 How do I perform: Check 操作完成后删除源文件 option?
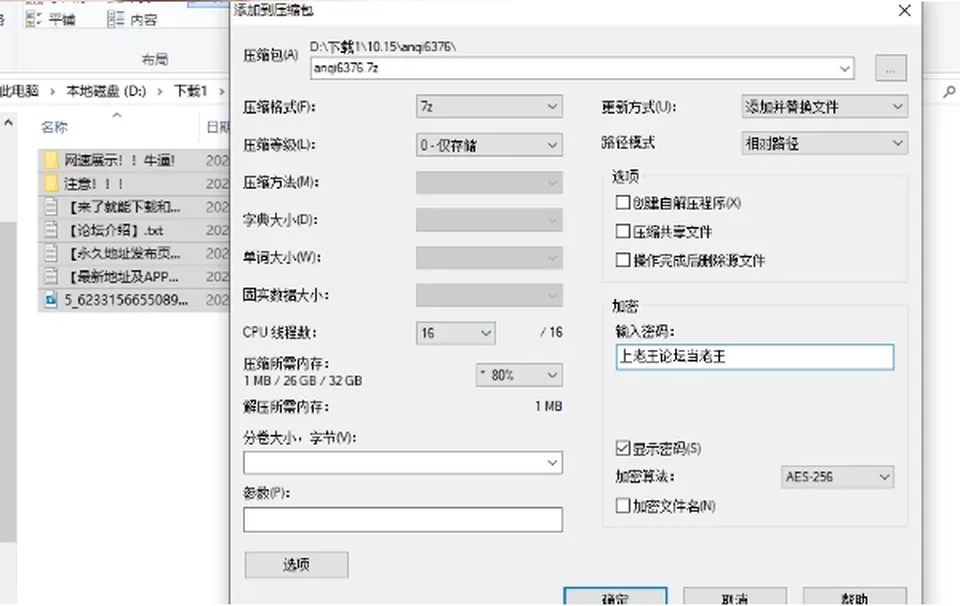click(x=623, y=260)
